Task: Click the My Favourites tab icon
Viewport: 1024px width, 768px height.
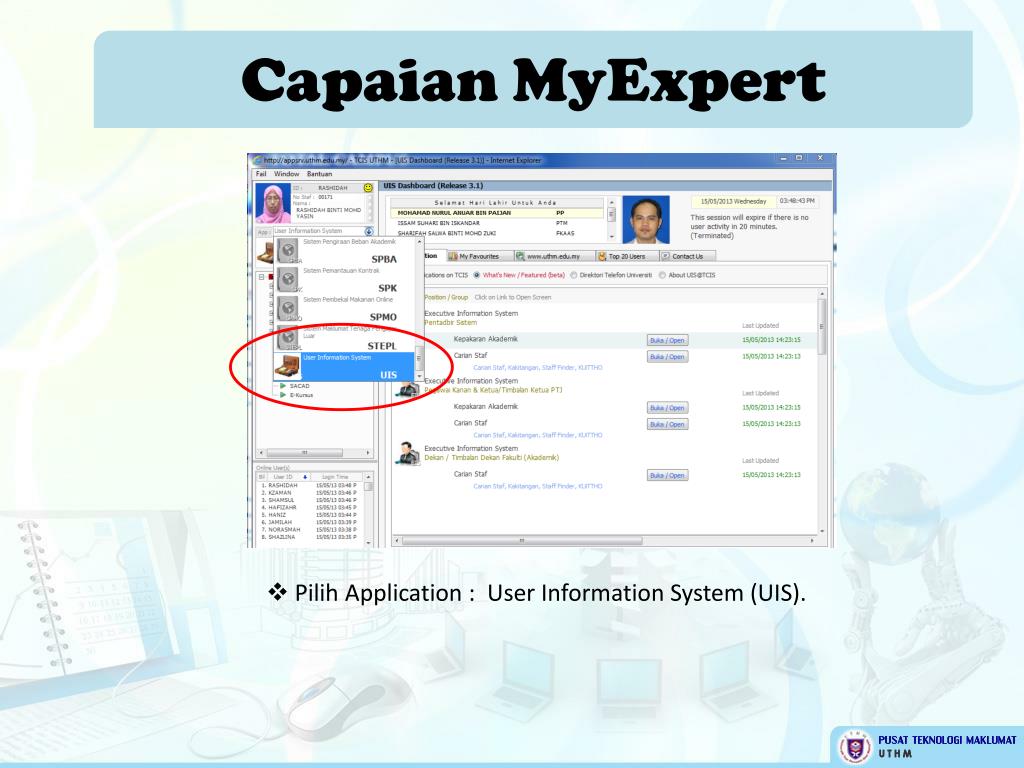Action: tap(453, 257)
